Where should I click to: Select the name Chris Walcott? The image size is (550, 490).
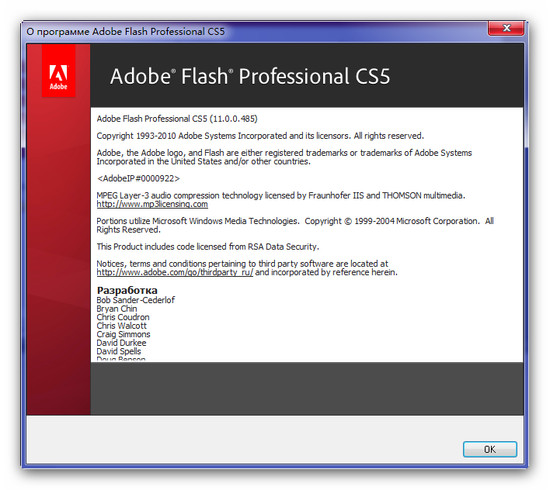tap(121, 325)
